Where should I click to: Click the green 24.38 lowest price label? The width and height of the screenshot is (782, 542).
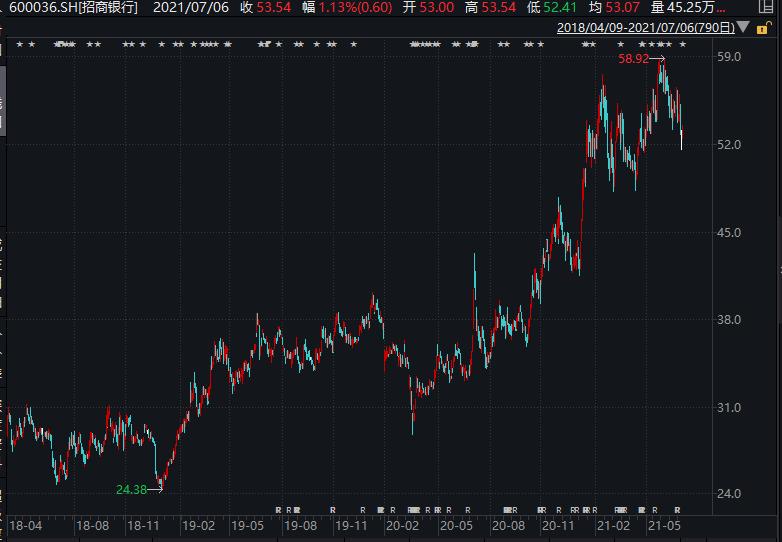(x=131, y=489)
